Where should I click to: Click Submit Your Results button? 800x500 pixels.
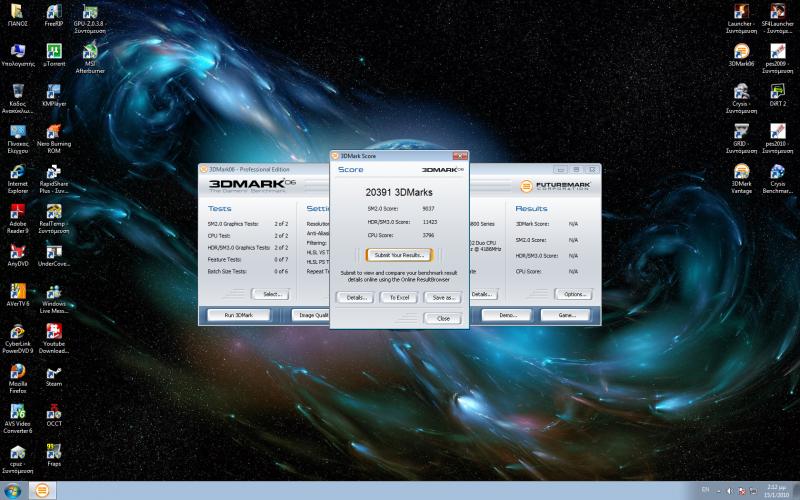click(399, 255)
